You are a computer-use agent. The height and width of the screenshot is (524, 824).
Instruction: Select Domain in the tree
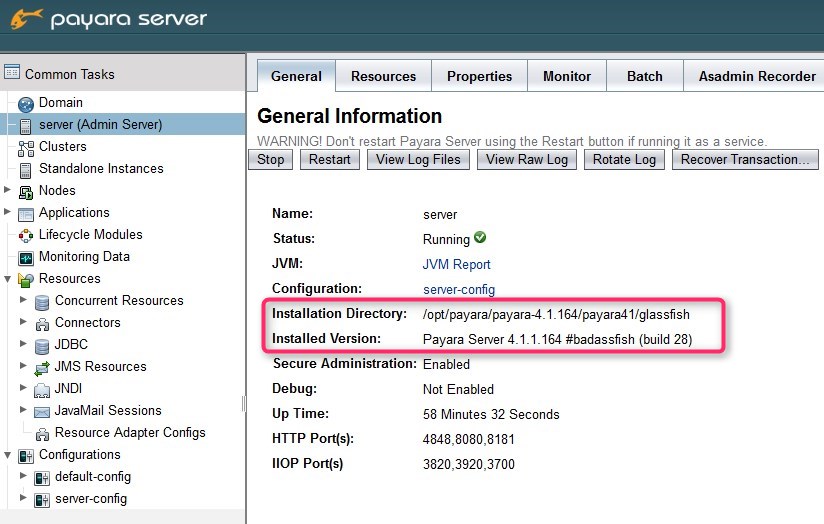click(61, 102)
